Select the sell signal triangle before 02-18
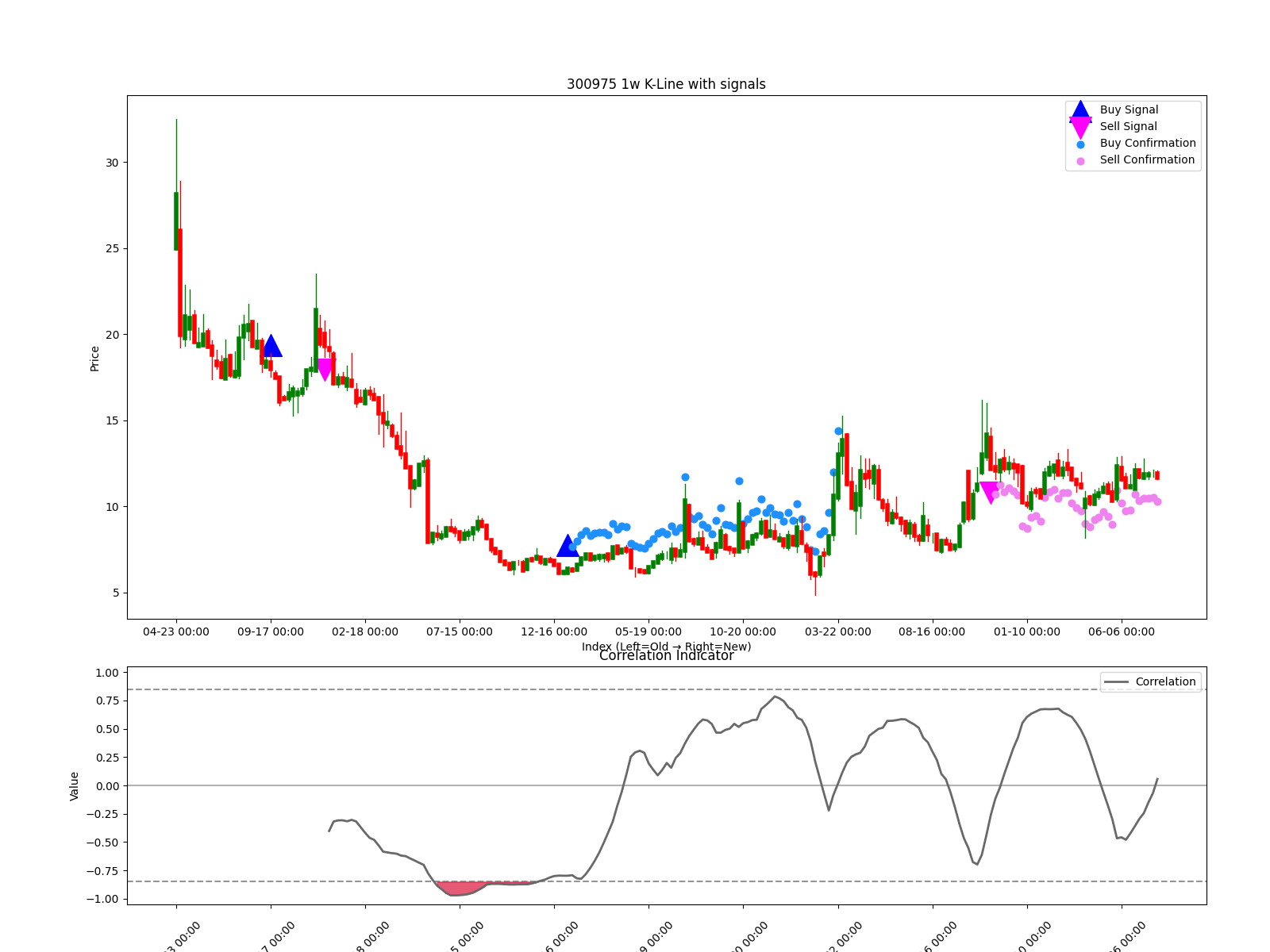The height and width of the screenshot is (952, 1270). click(x=325, y=370)
